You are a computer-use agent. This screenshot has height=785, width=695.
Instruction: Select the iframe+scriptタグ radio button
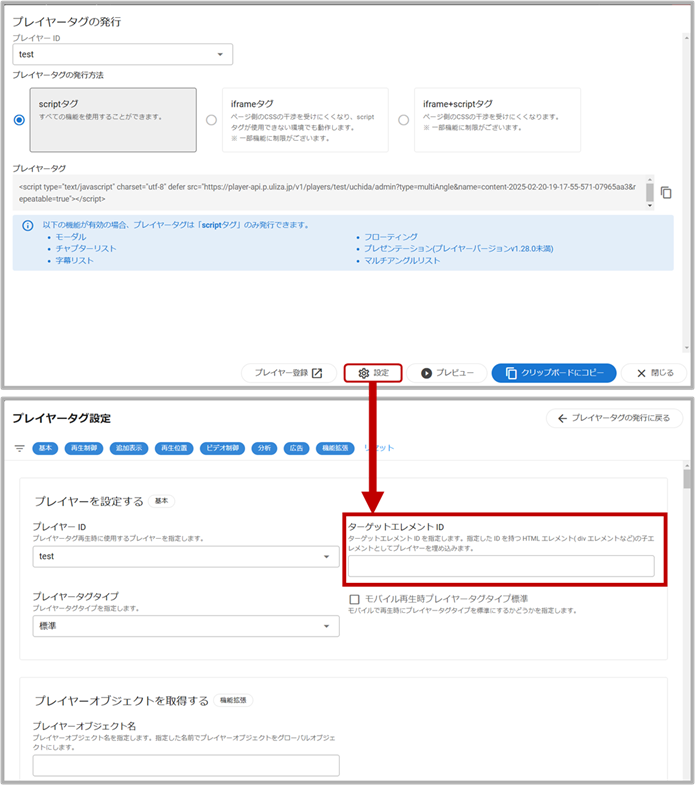click(x=404, y=120)
